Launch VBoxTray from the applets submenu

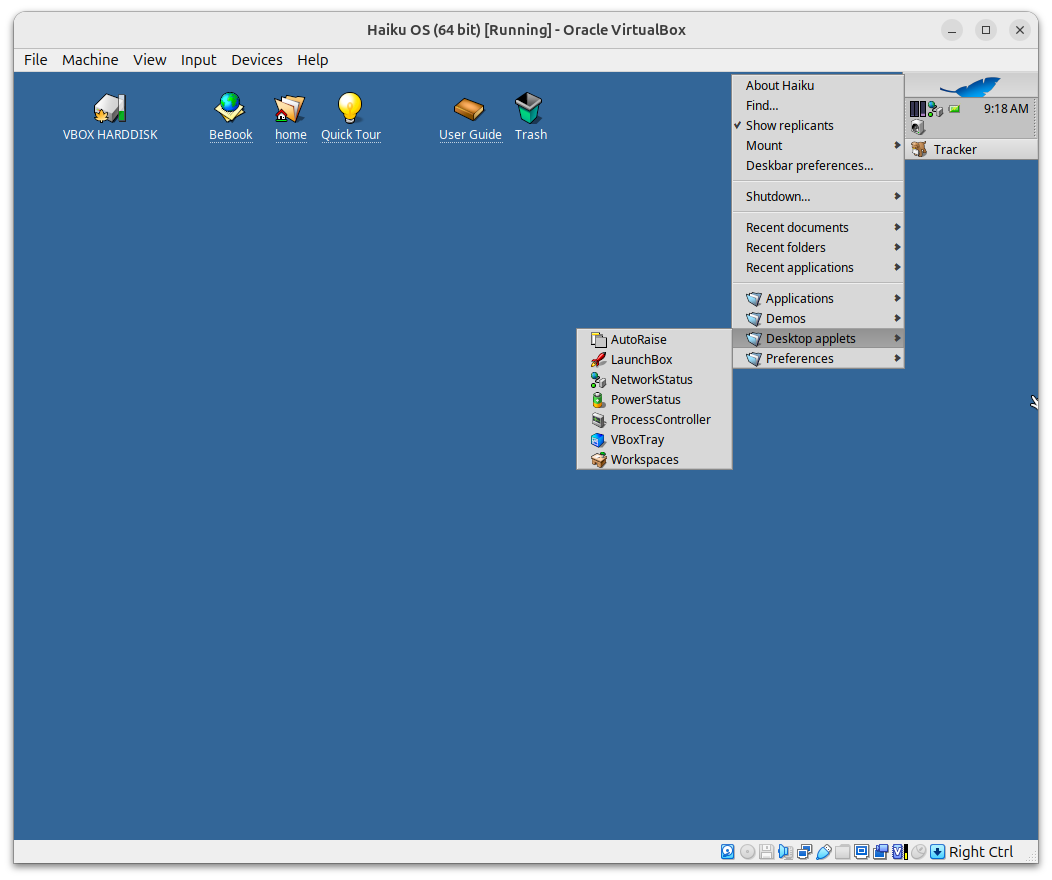(x=654, y=440)
